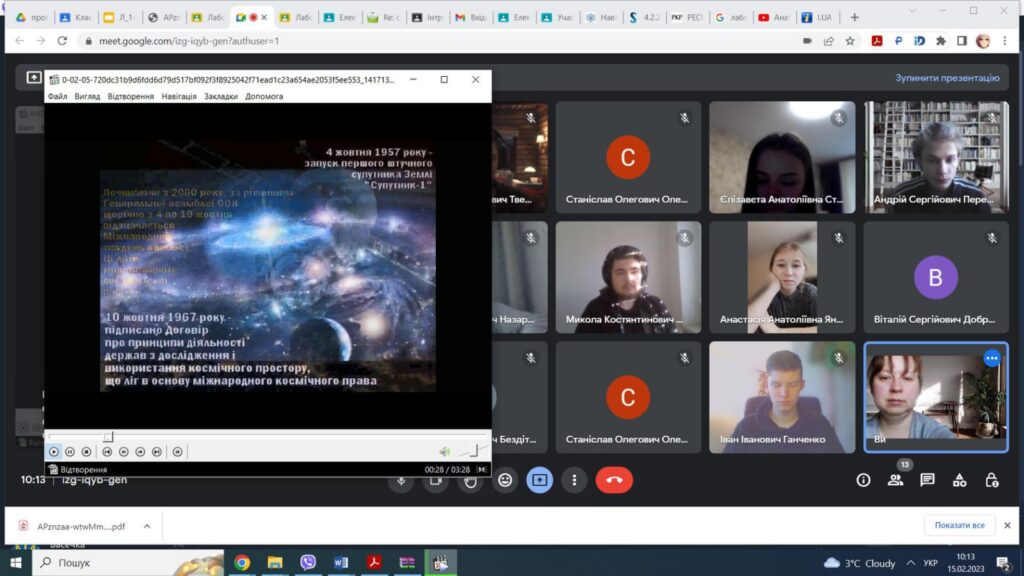This screenshot has height=576, width=1024.
Task: Open the emoji reactions button in Meet
Action: pos(505,480)
